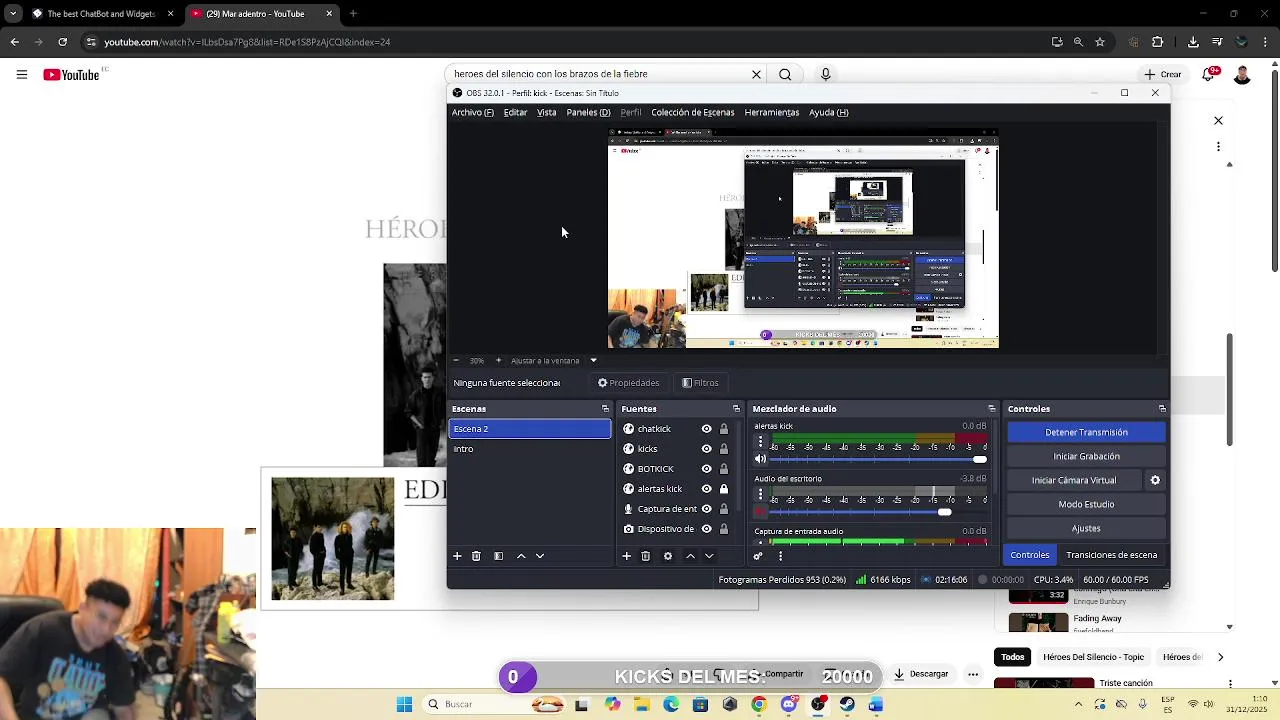Bookmark this page with star icon
The height and width of the screenshot is (720, 1280).
(x=1100, y=42)
